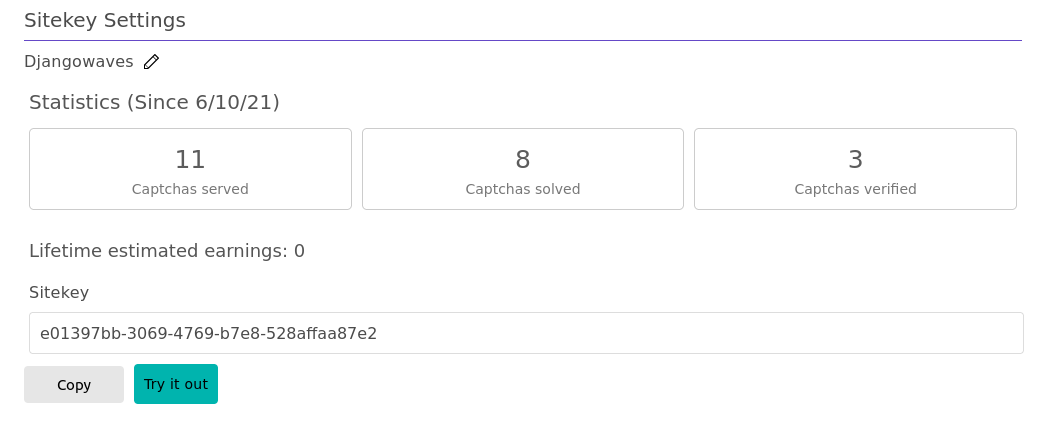This screenshot has width=1059, height=428.
Task: Click the number 11 in the served card
Action: coord(190,160)
